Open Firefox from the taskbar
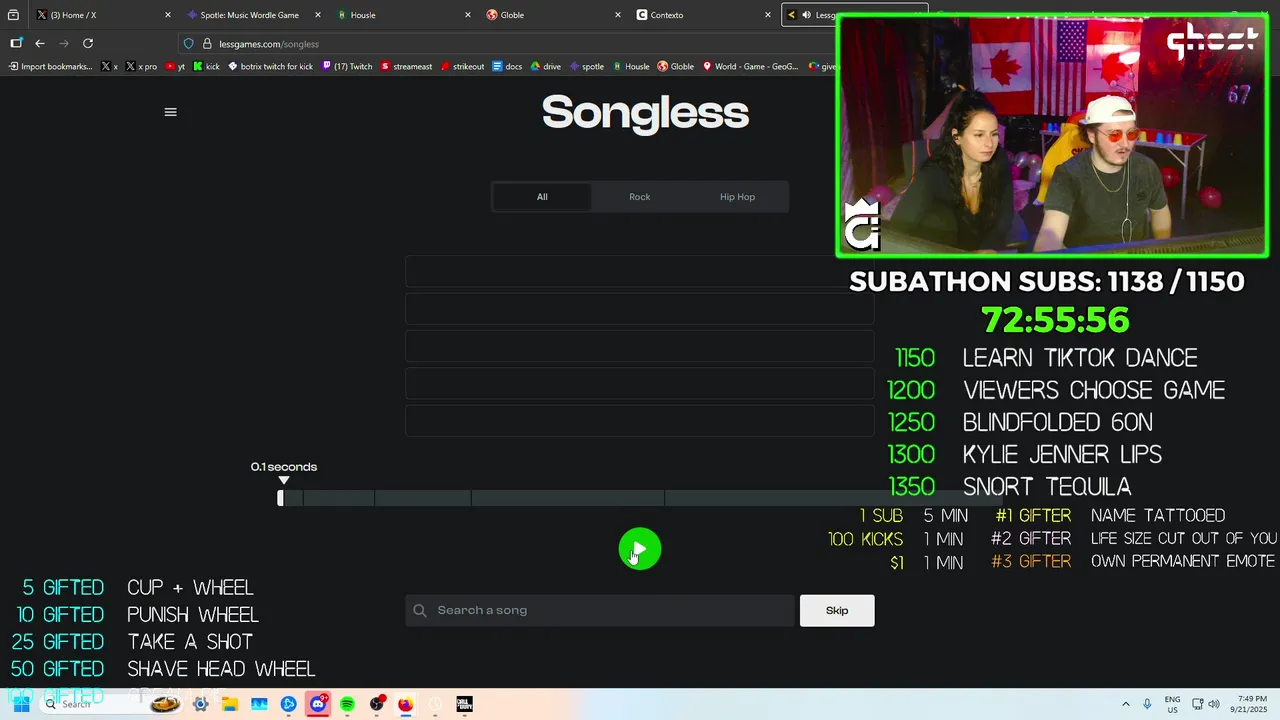Viewport: 1280px width, 720px height. coord(405,704)
